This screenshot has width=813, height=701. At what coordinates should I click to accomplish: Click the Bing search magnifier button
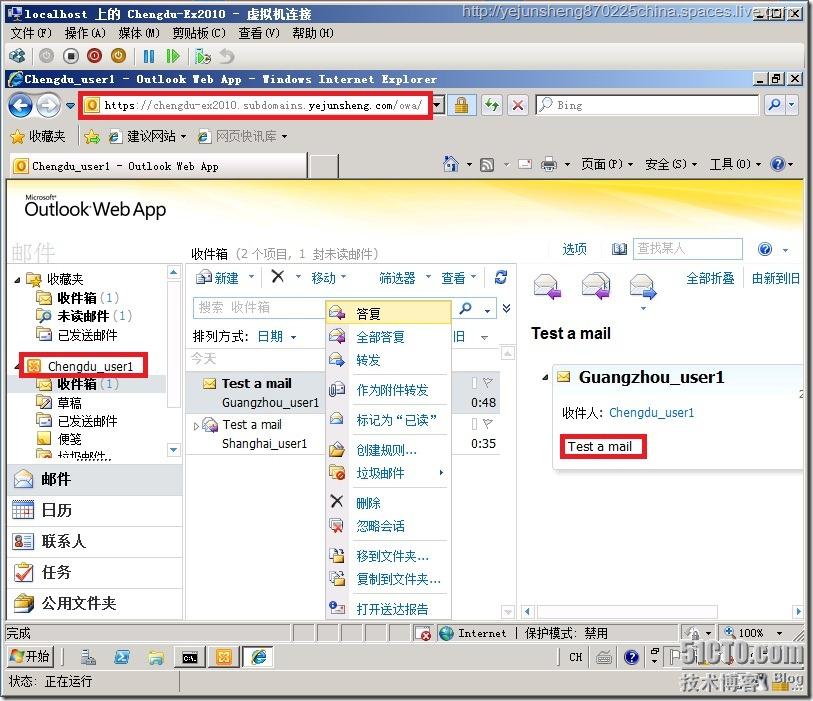click(775, 105)
